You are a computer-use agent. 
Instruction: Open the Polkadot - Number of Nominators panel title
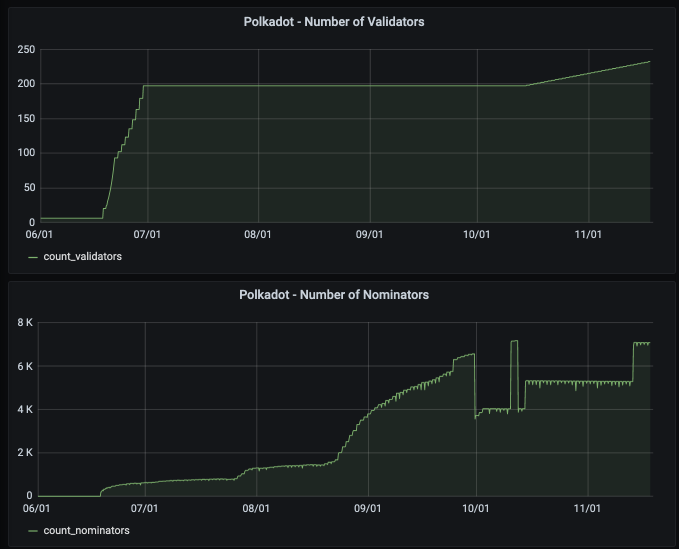pos(334,295)
